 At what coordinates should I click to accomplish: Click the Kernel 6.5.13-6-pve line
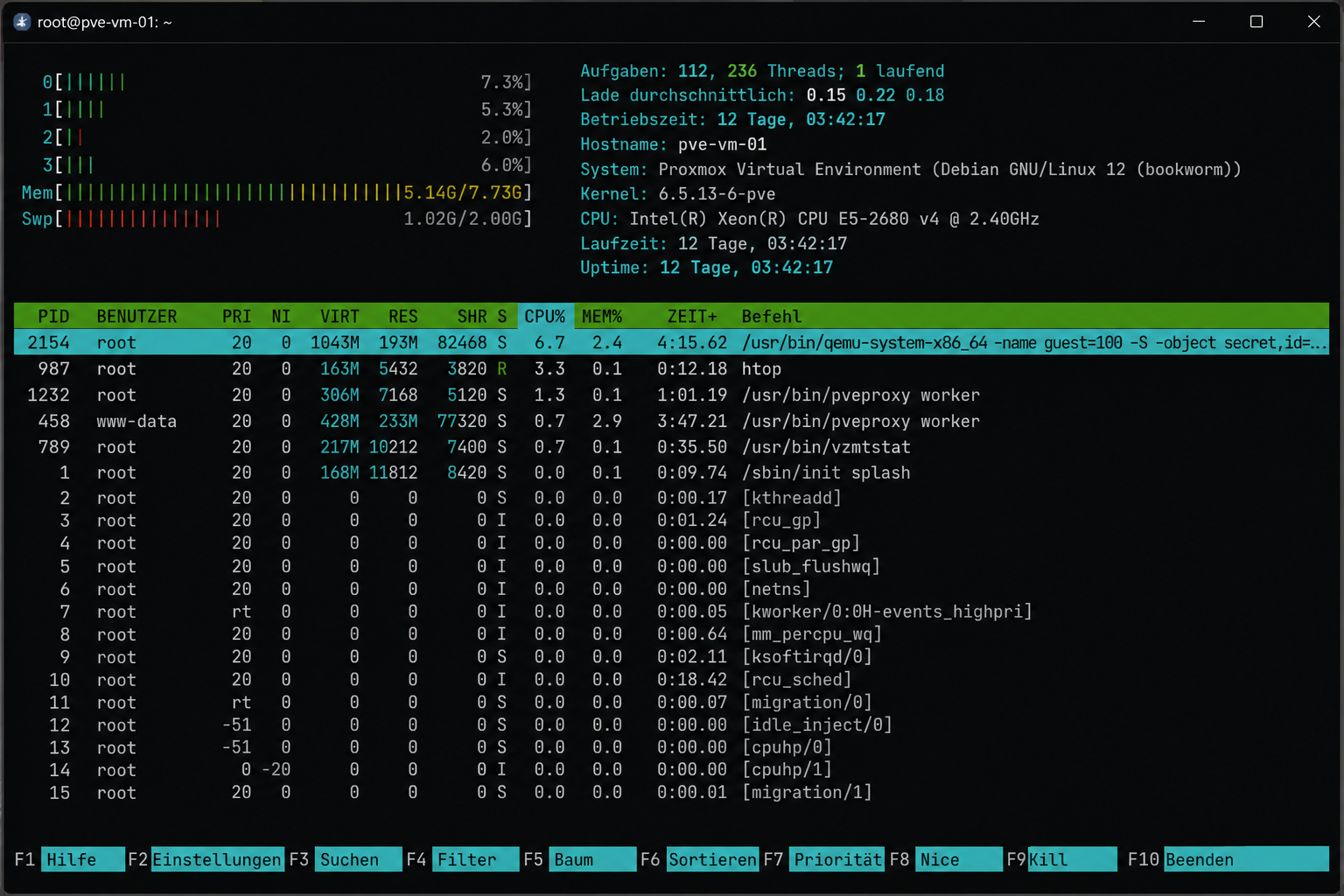[x=677, y=193]
